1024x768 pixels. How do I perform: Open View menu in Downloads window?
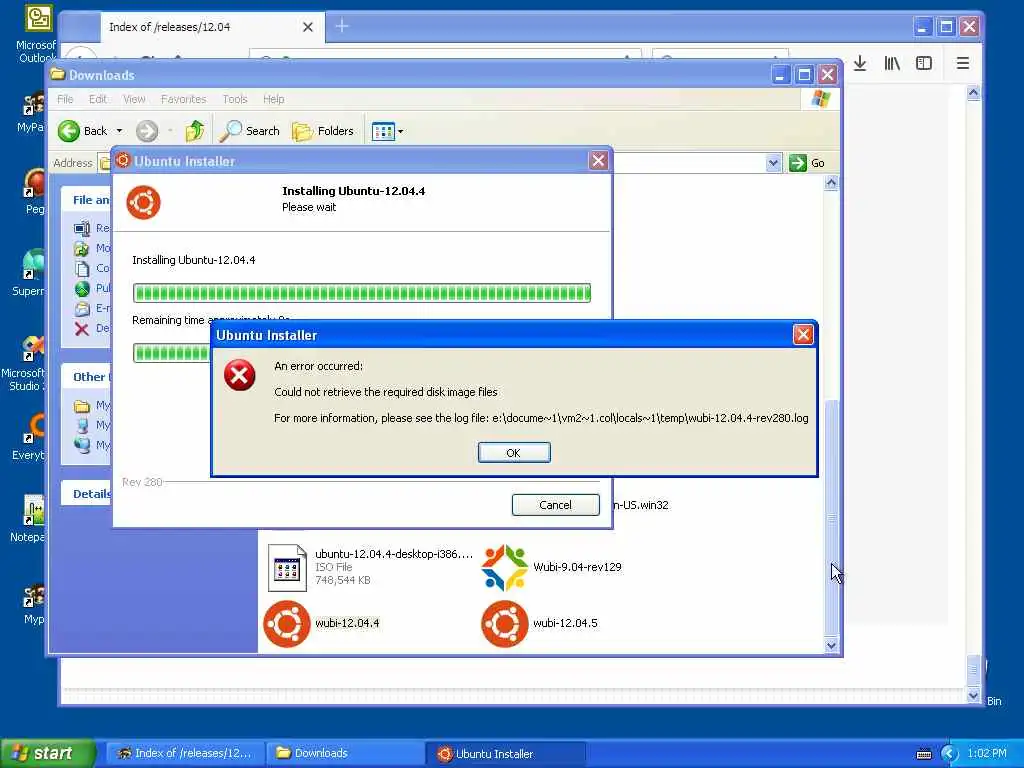tap(134, 99)
